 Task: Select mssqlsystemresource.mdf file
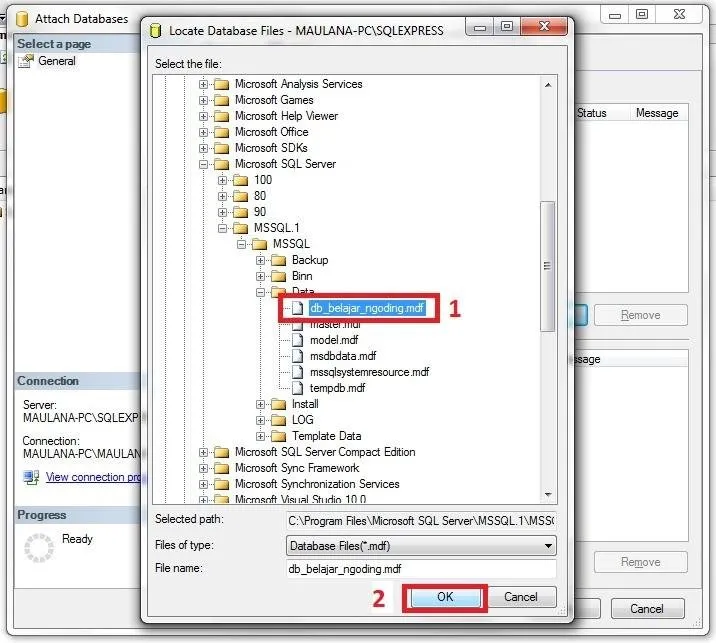click(x=369, y=372)
